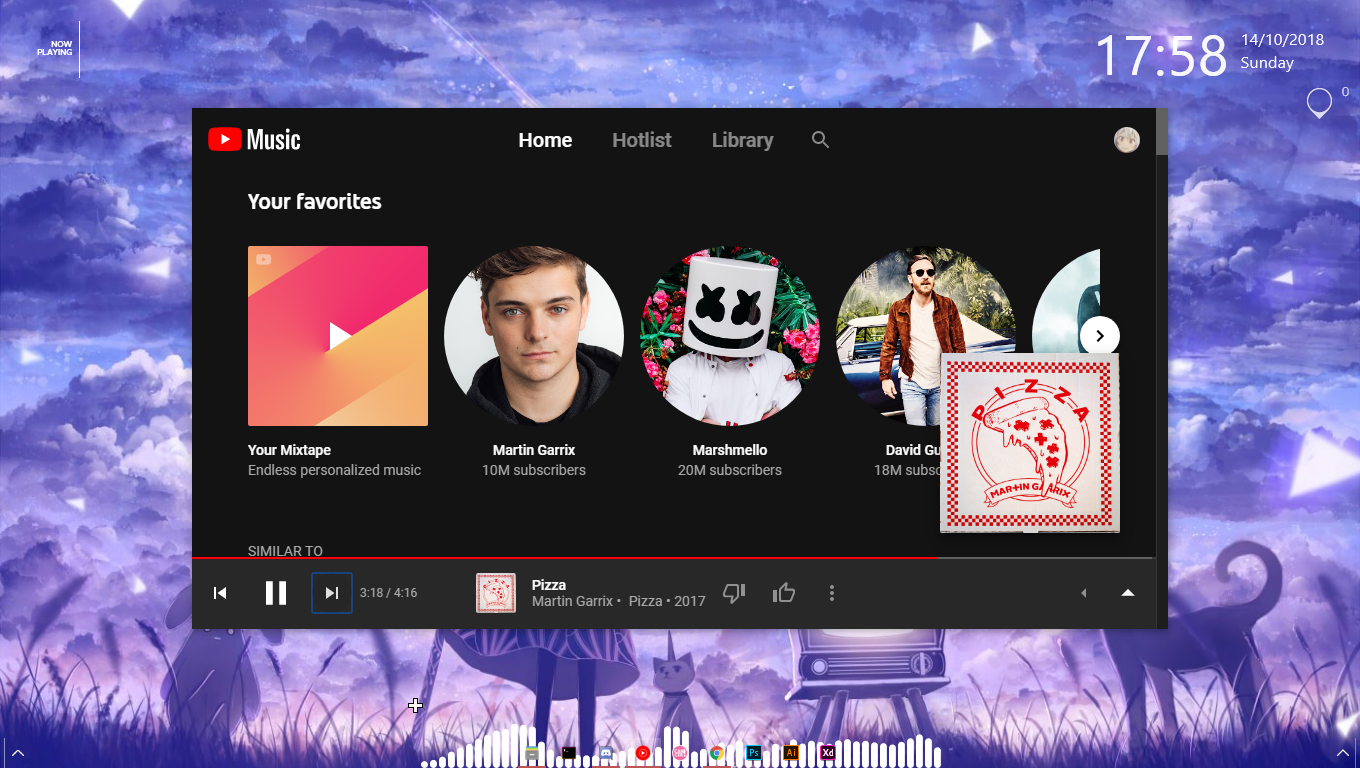Launch Chrome from the taskbar
The width and height of the screenshot is (1360, 768).
tap(716, 752)
